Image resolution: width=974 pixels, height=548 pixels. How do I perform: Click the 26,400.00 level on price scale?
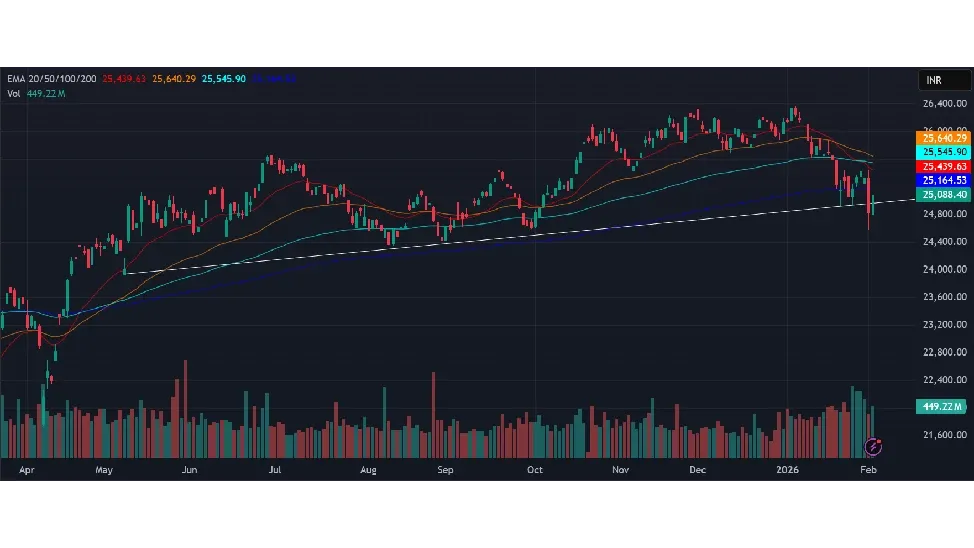(x=943, y=103)
